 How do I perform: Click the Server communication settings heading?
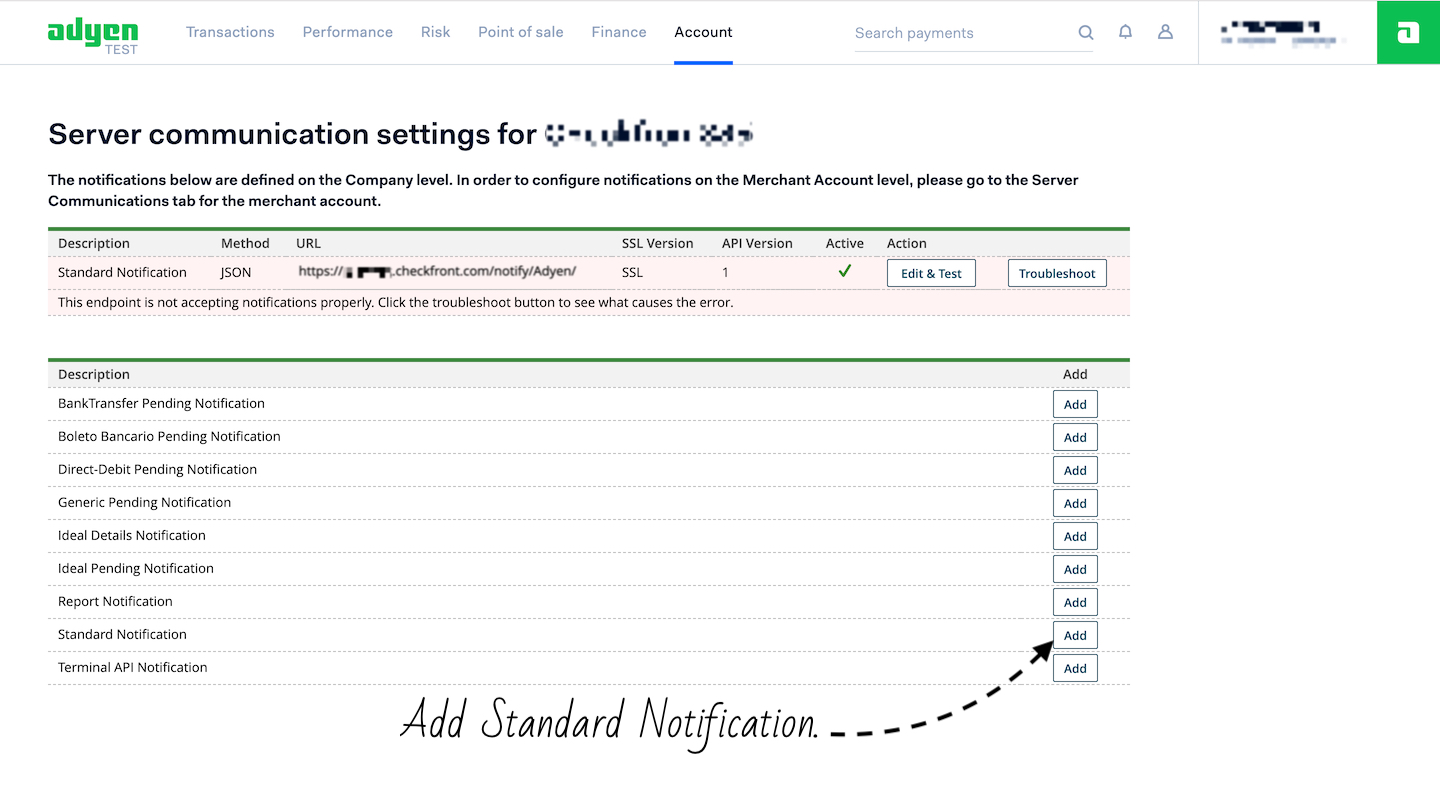coord(400,134)
